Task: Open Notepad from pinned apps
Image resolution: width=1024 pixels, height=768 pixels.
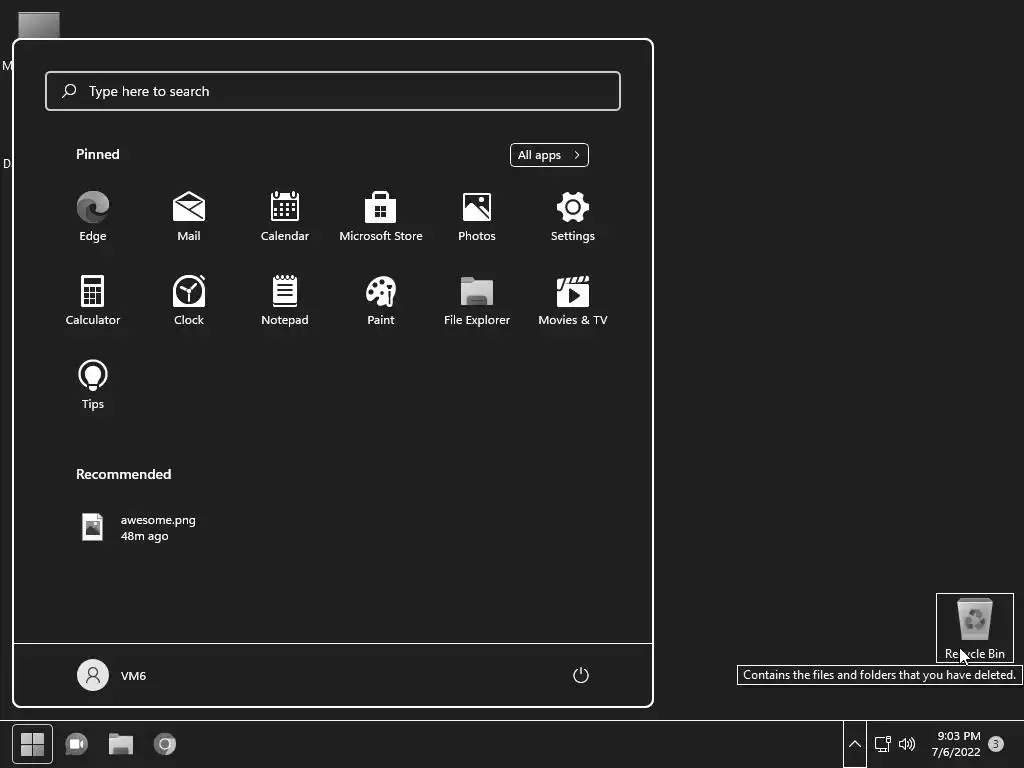Action: [285, 300]
